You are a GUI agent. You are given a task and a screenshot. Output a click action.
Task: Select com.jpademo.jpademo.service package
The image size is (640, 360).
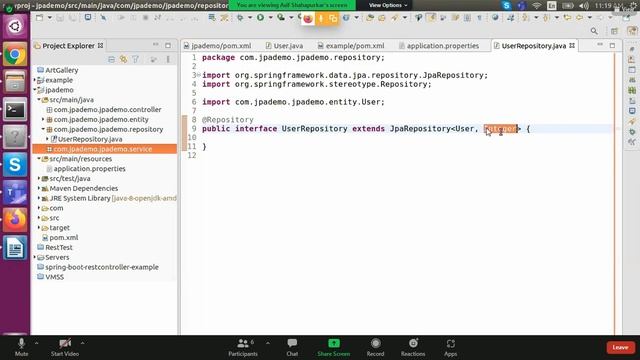103,149
